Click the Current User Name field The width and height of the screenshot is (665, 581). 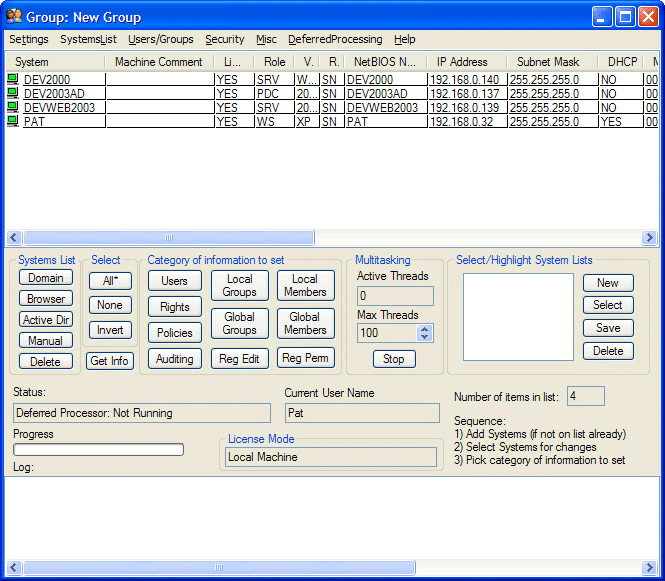point(362,413)
